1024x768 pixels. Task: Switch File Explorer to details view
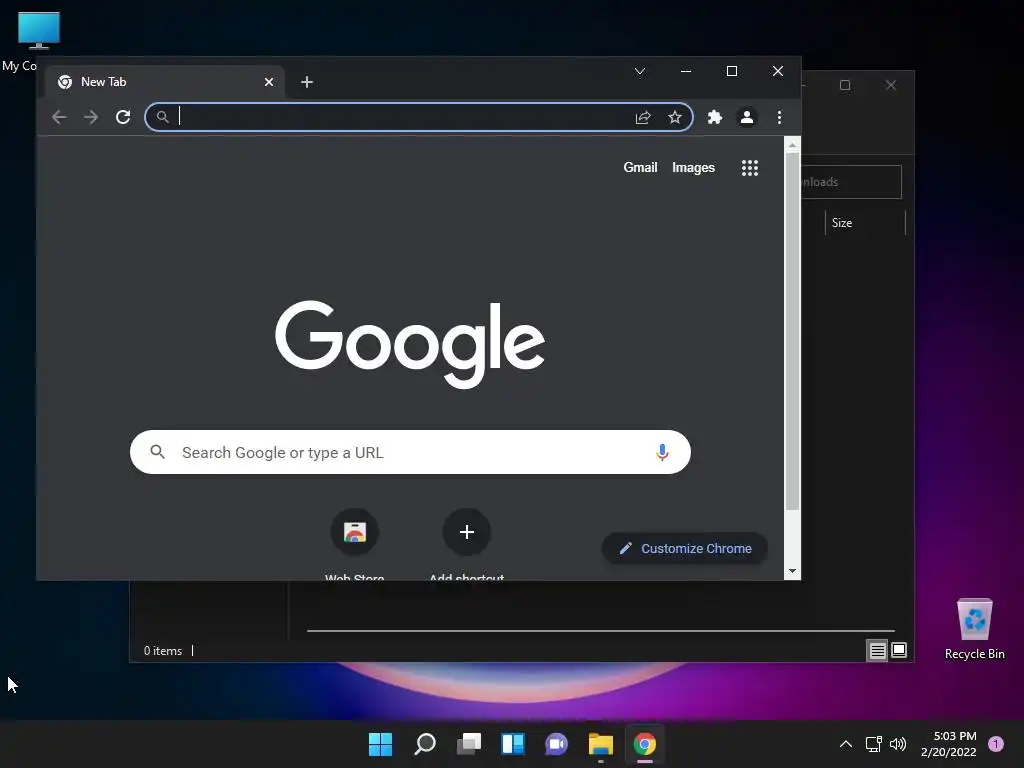click(877, 650)
